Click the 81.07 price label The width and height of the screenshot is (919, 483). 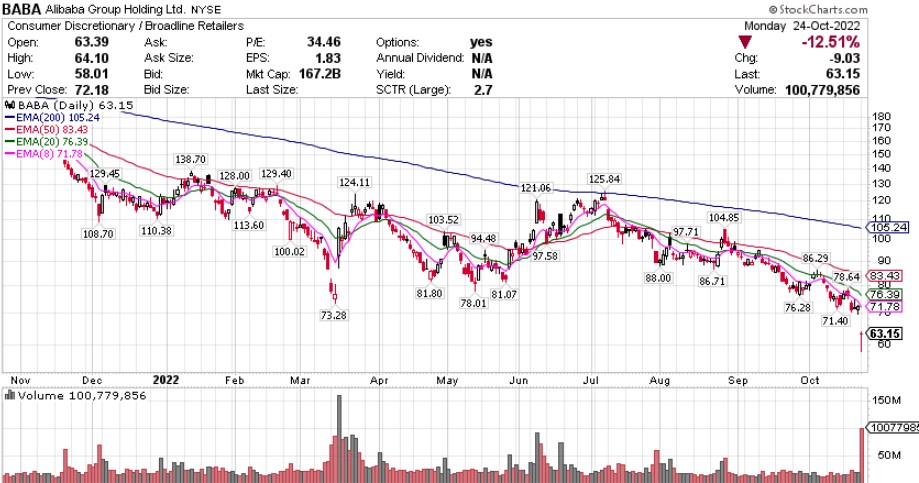(x=504, y=295)
